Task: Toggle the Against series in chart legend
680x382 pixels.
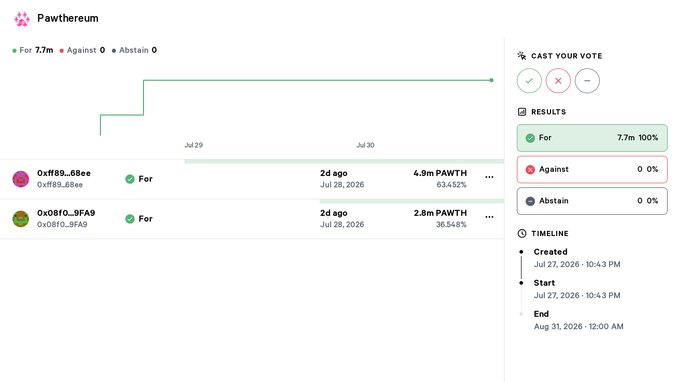Action: tap(82, 50)
